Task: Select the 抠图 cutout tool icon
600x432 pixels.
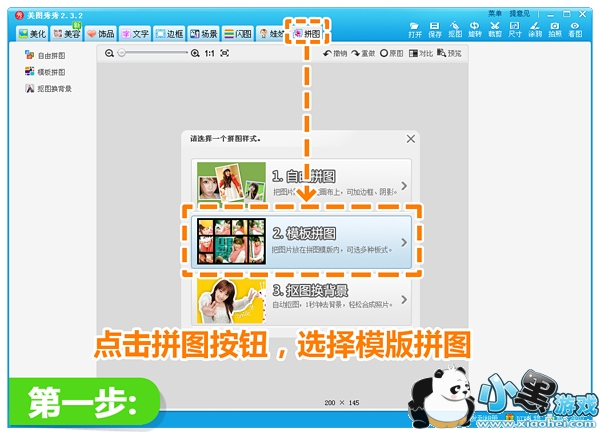Action: pyautogui.click(x=455, y=30)
